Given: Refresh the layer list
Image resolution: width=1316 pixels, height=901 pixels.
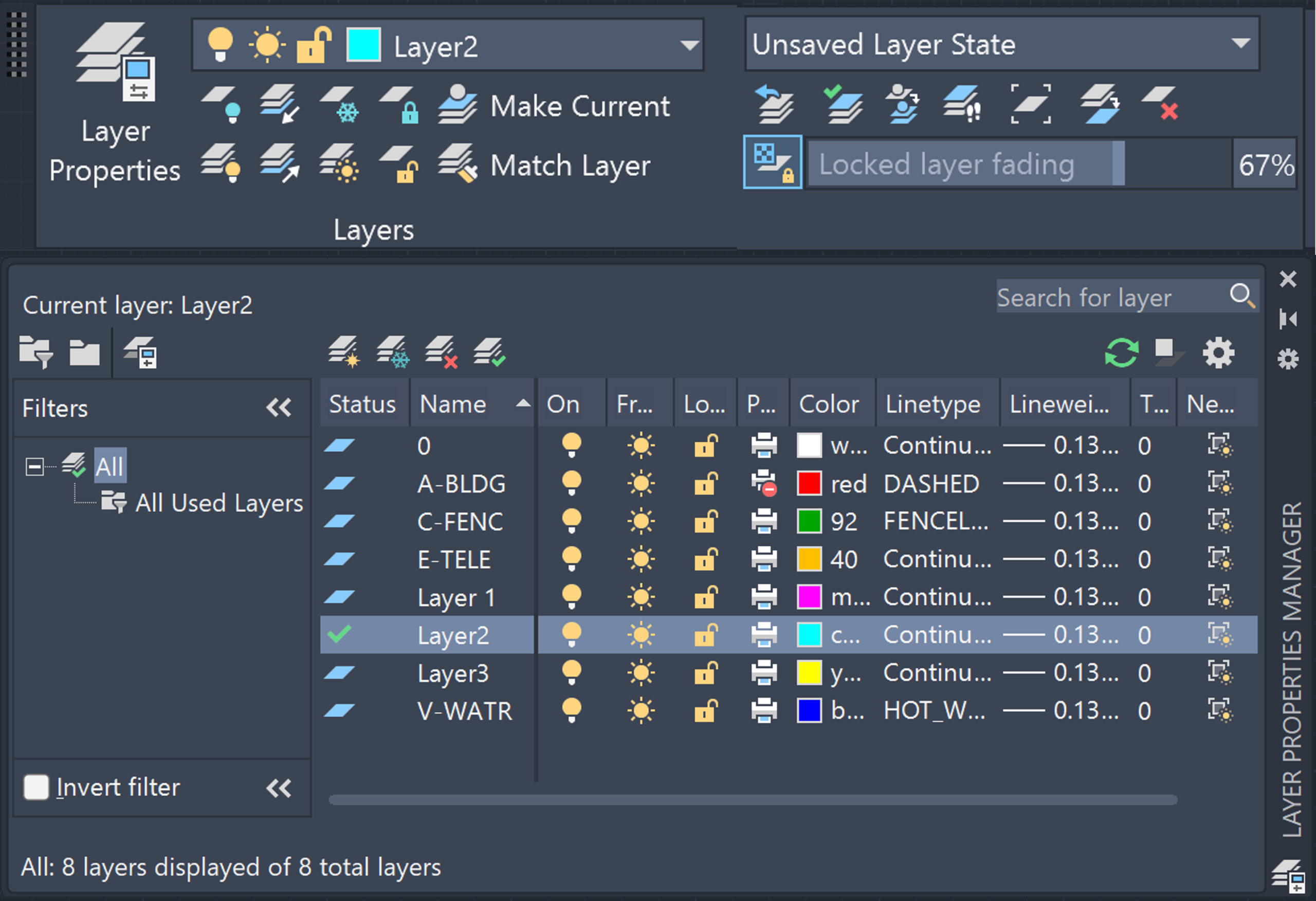Looking at the screenshot, I should [x=1122, y=351].
